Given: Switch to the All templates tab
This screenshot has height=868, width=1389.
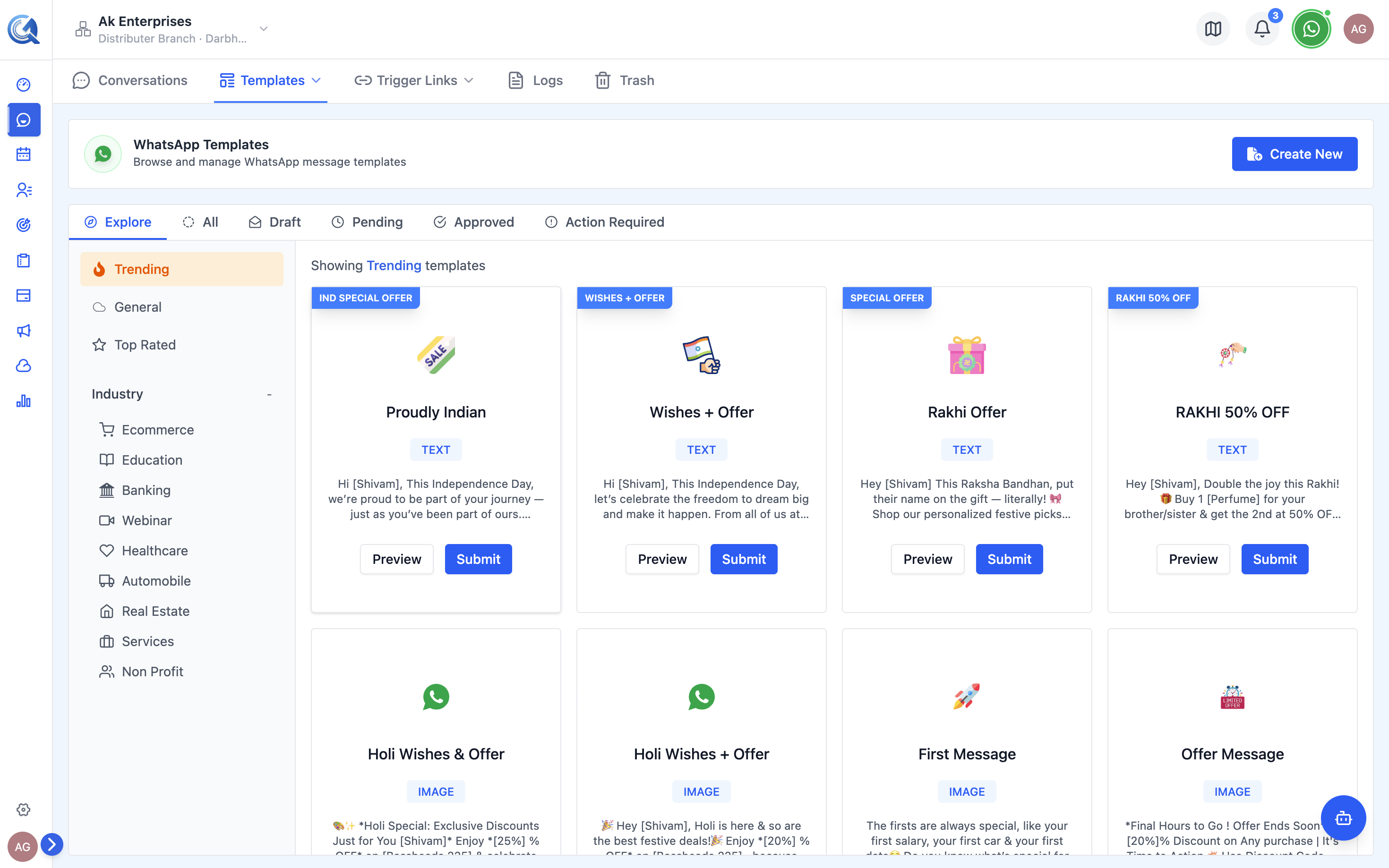Looking at the screenshot, I should coord(200,222).
